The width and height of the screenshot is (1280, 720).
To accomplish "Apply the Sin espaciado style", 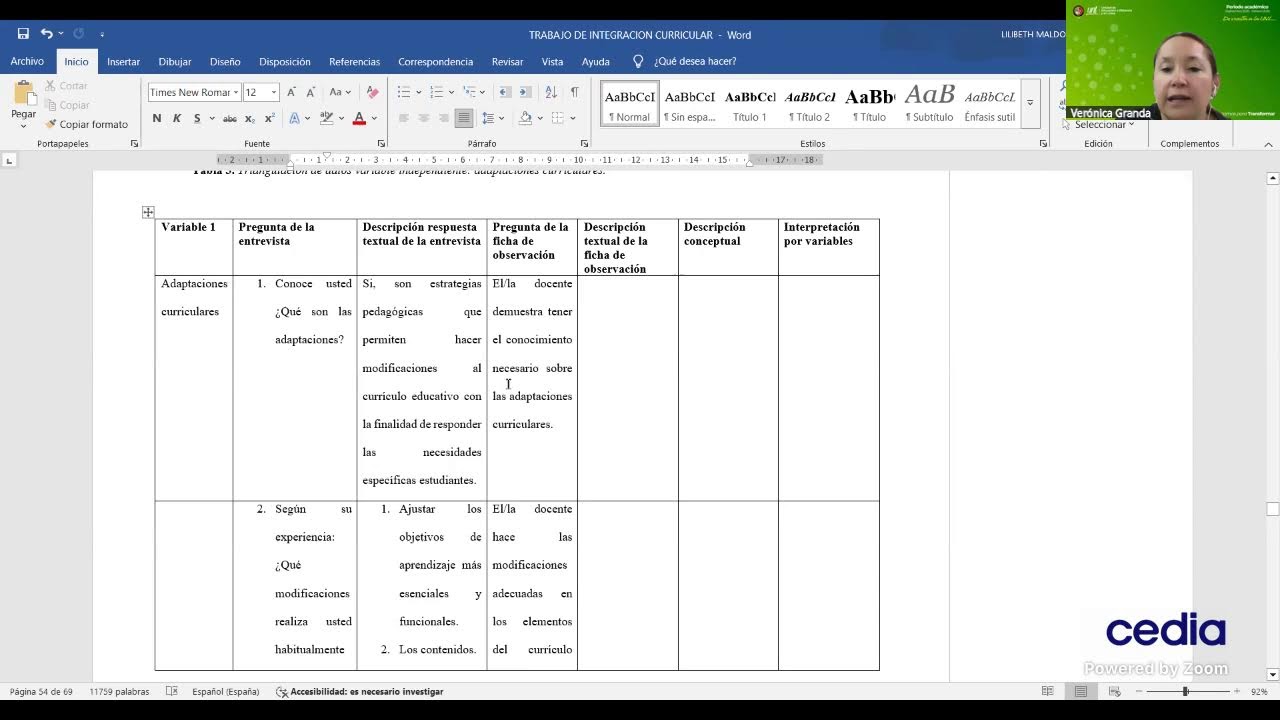I will click(x=690, y=104).
